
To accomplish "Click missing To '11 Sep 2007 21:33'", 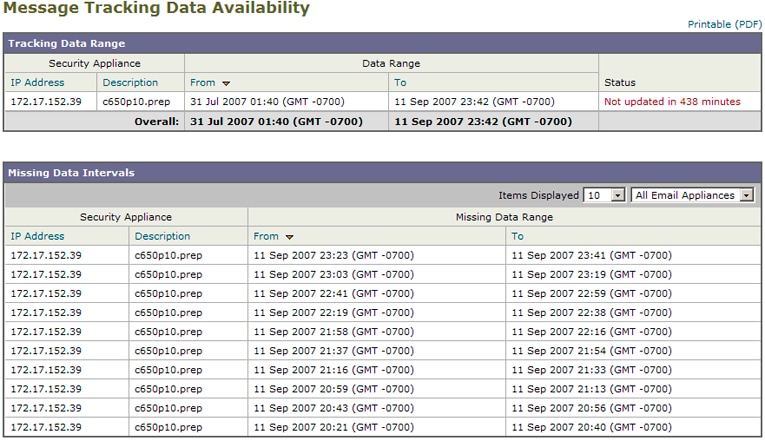I will pos(591,369).
